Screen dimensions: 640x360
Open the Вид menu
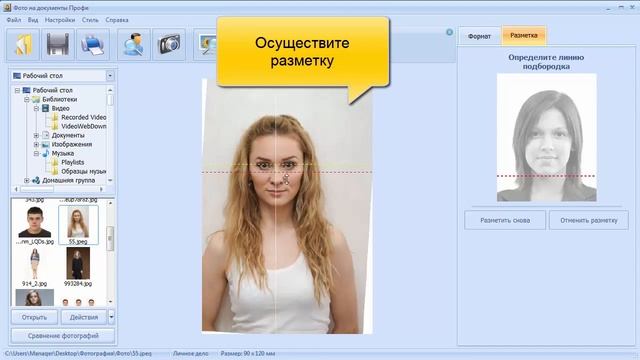point(33,20)
